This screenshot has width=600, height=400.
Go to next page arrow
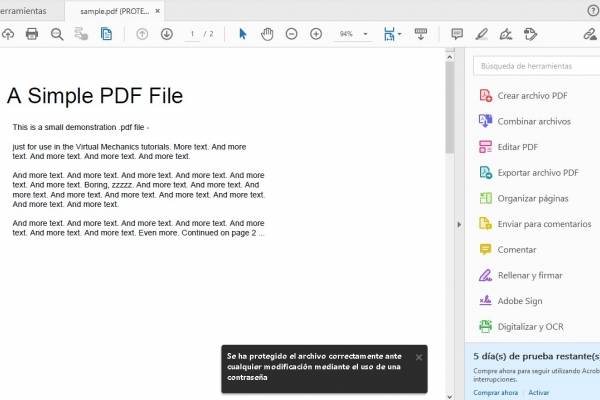tap(166, 34)
